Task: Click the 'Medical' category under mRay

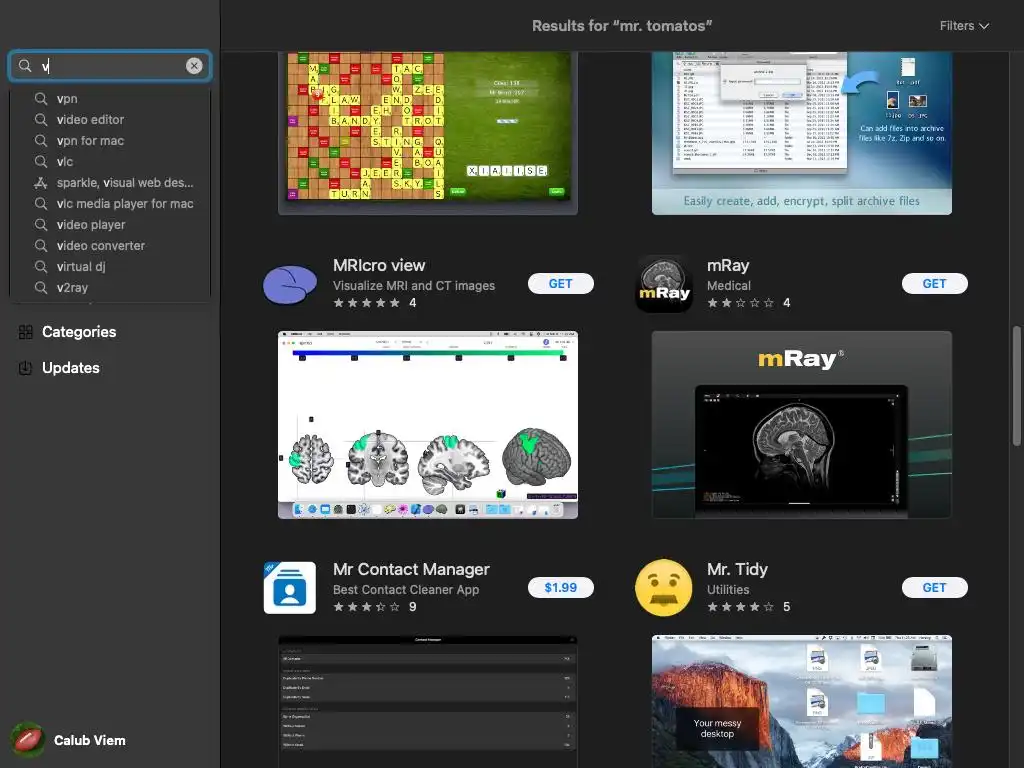Action: pyautogui.click(x=728, y=285)
